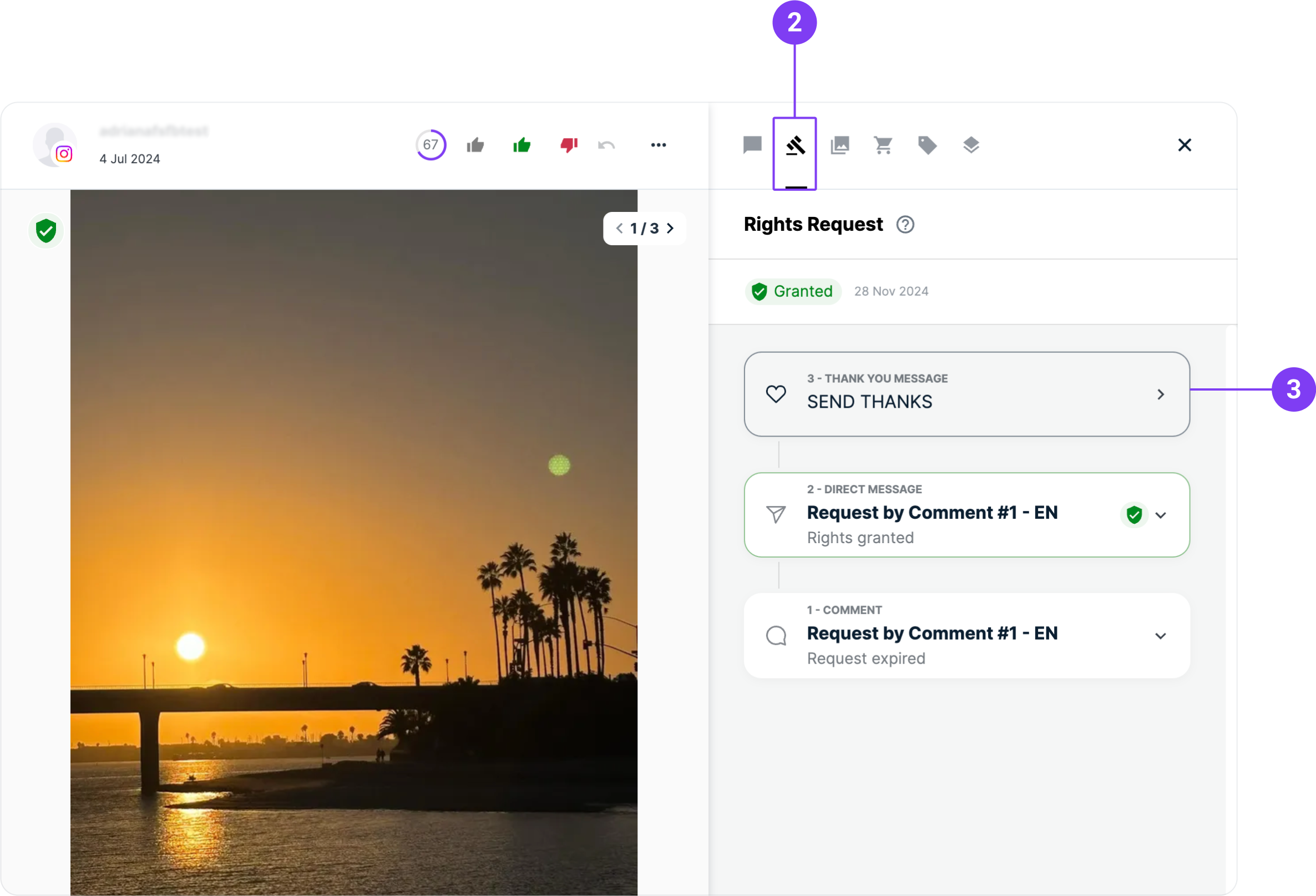Click the Instagram user avatar

55,145
